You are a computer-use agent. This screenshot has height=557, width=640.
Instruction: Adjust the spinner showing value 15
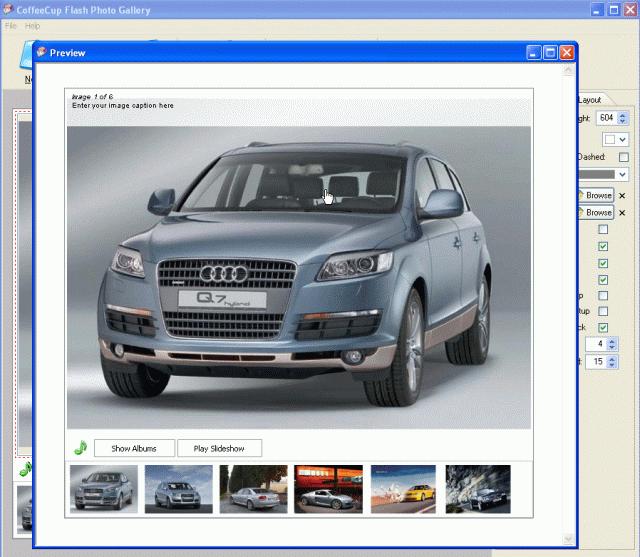[x=611, y=362]
